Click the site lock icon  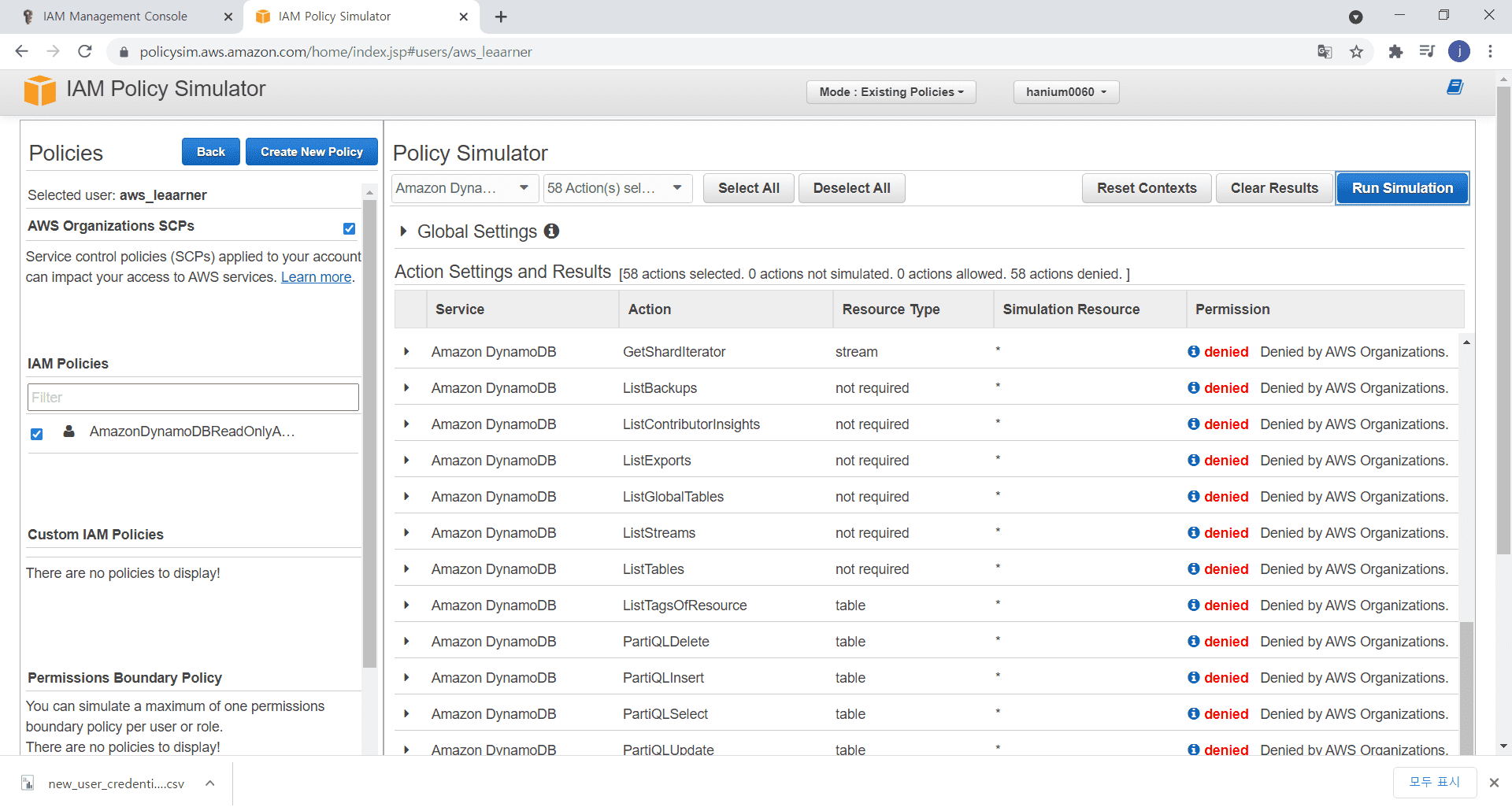tap(123, 52)
